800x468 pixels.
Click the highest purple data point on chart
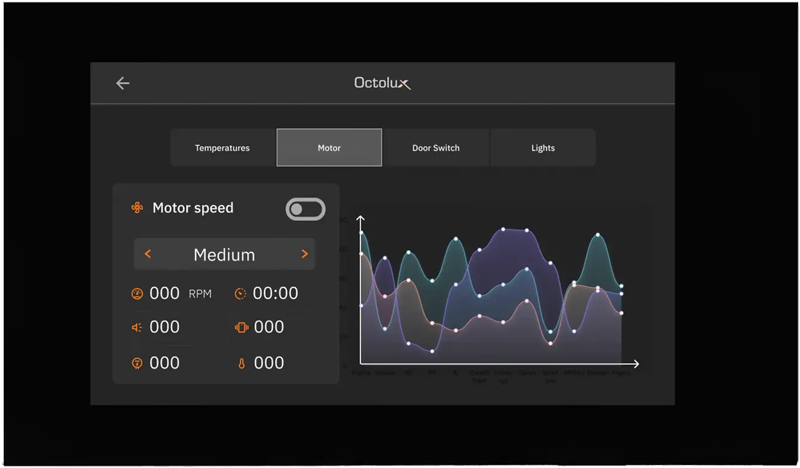coord(503,229)
